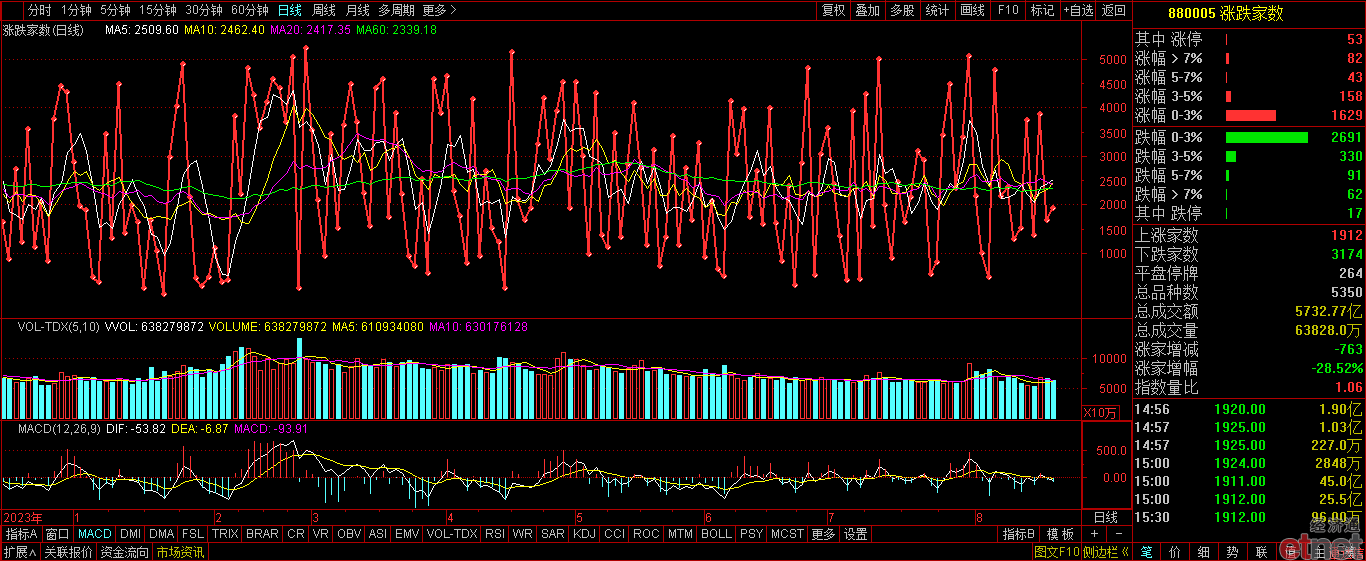
Task: Open the 窗口 window count menu
Action: [58, 534]
